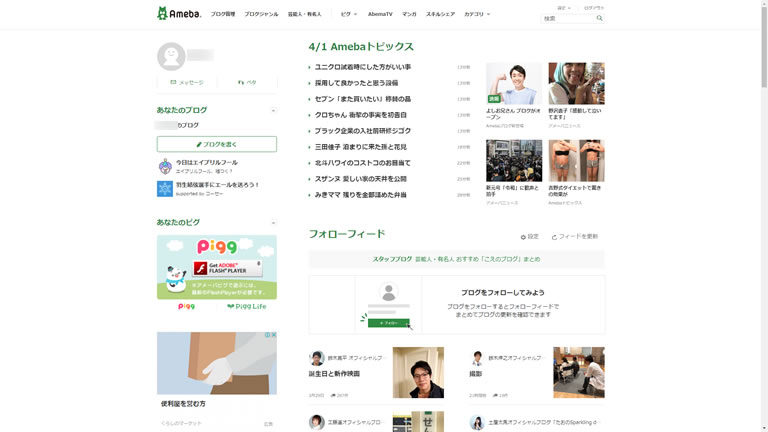768x432 pixels.
Task: Click the ログアウト link
Action: [x=594, y=8]
